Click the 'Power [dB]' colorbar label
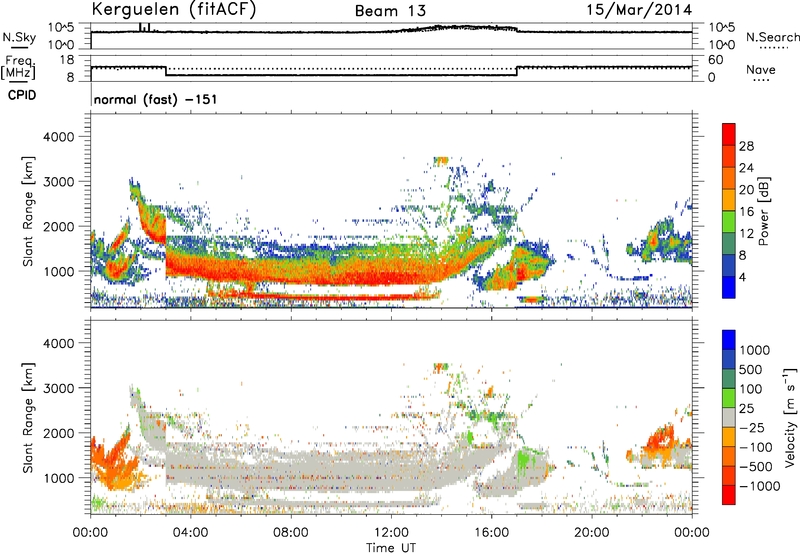800x554 pixels. tap(763, 211)
